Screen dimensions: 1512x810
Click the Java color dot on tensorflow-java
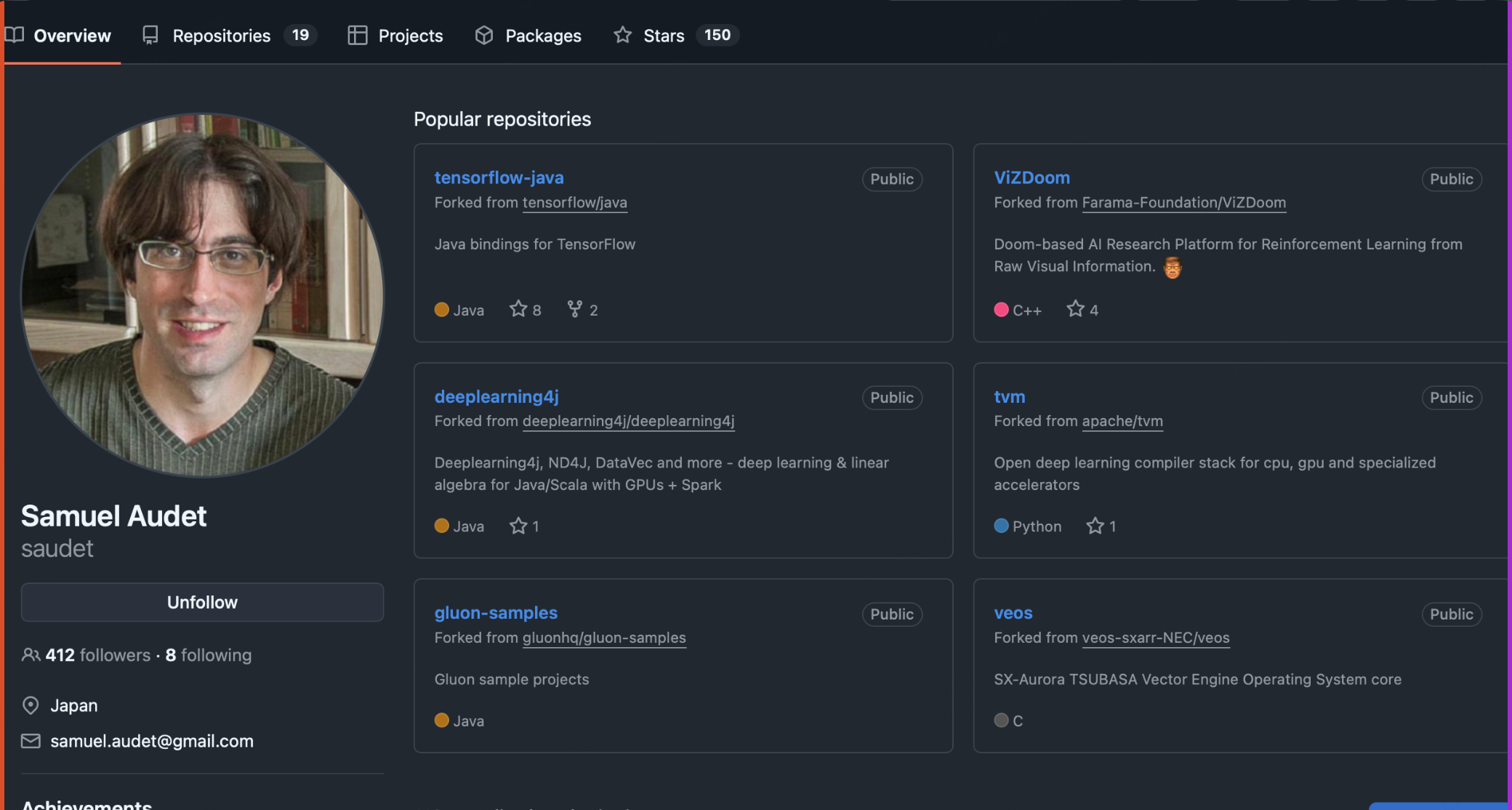tap(441, 309)
